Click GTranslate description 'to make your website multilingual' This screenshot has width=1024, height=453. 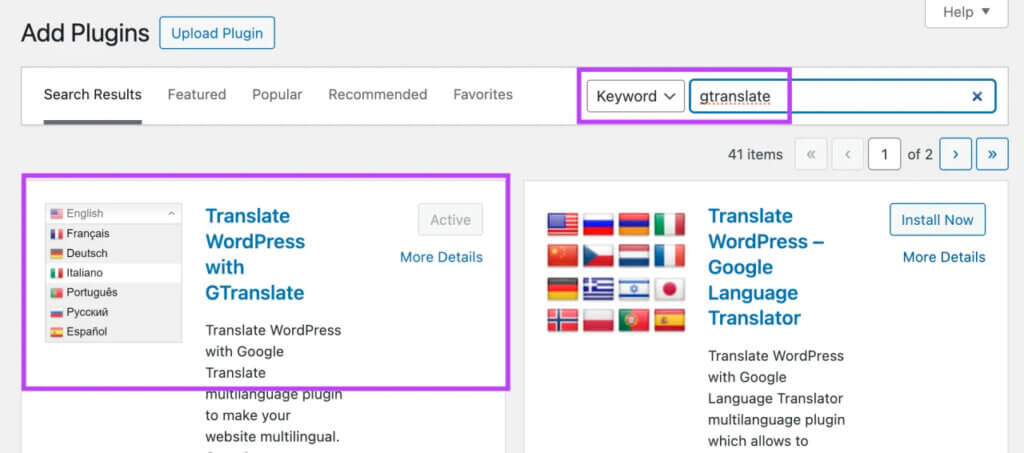click(272, 426)
